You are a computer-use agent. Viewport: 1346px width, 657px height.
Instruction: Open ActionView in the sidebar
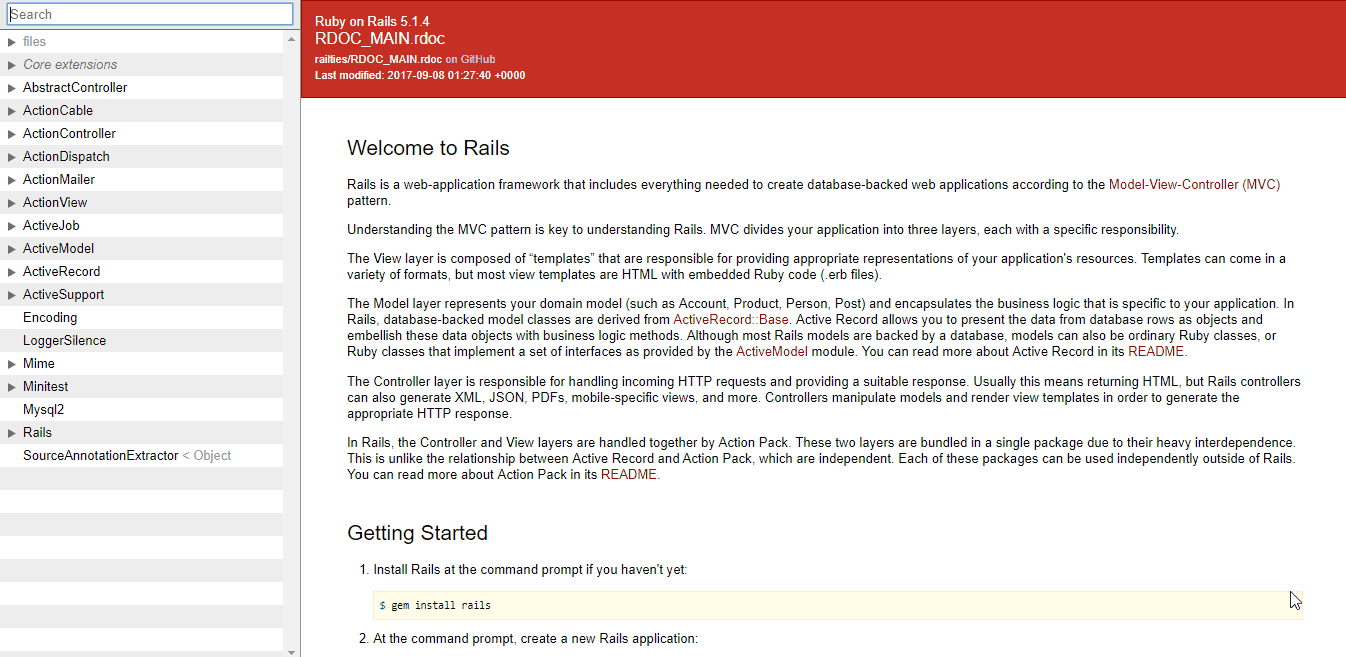coord(55,203)
